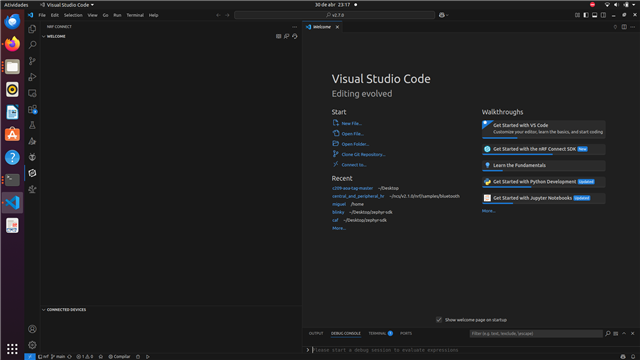
Task: Open Run and Debug view
Action: (32, 77)
